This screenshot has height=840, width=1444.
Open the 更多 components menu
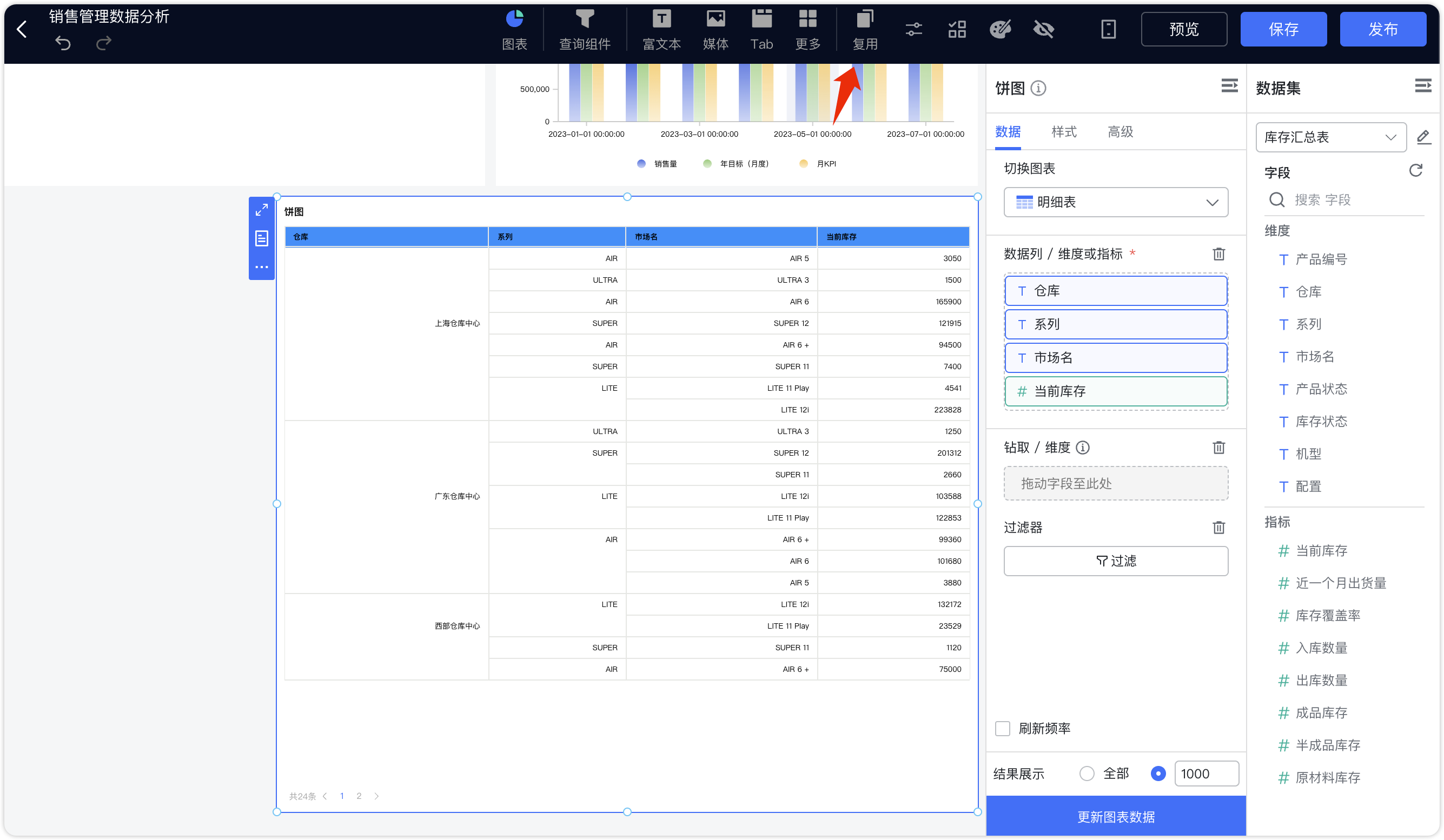pyautogui.click(x=807, y=30)
